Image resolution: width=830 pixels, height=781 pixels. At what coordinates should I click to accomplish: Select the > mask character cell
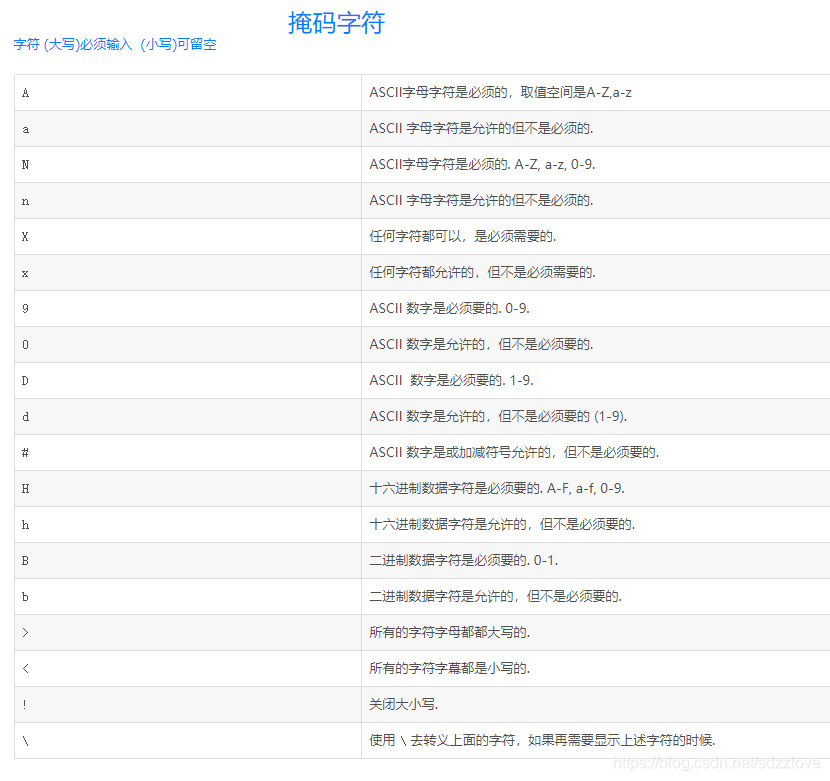point(188,633)
